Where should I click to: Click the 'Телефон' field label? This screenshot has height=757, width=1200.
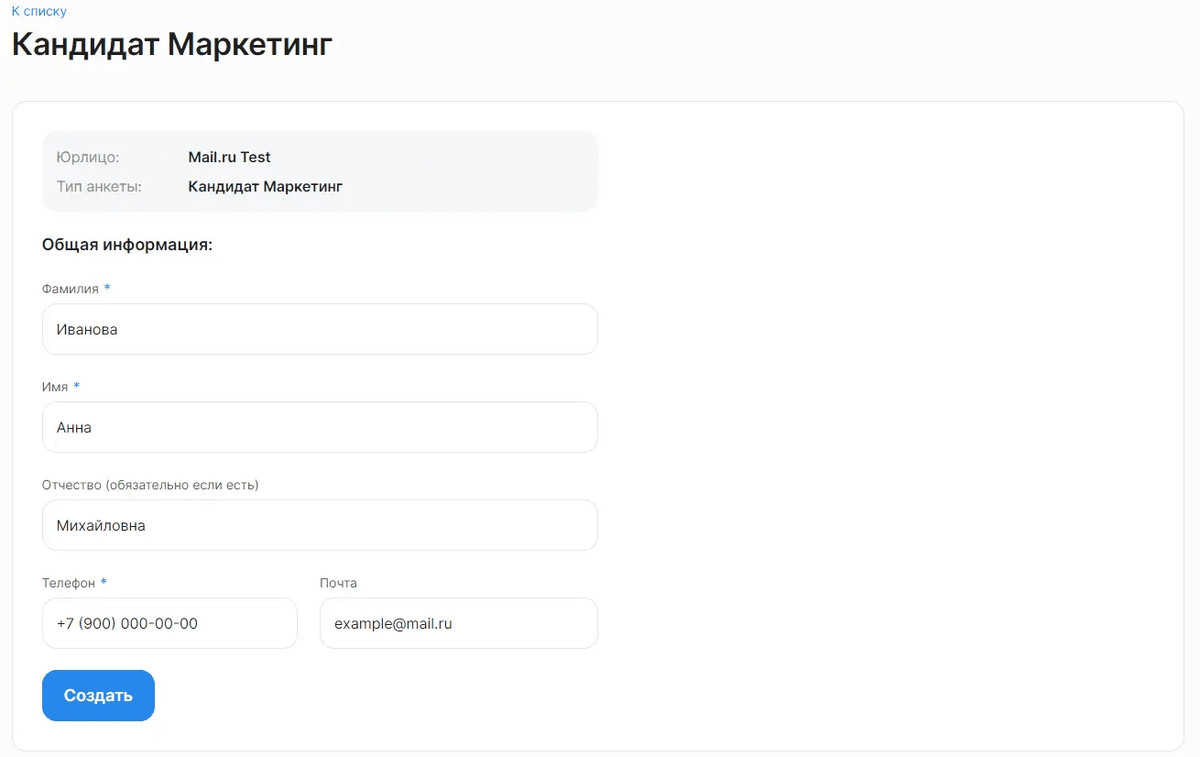[68, 583]
